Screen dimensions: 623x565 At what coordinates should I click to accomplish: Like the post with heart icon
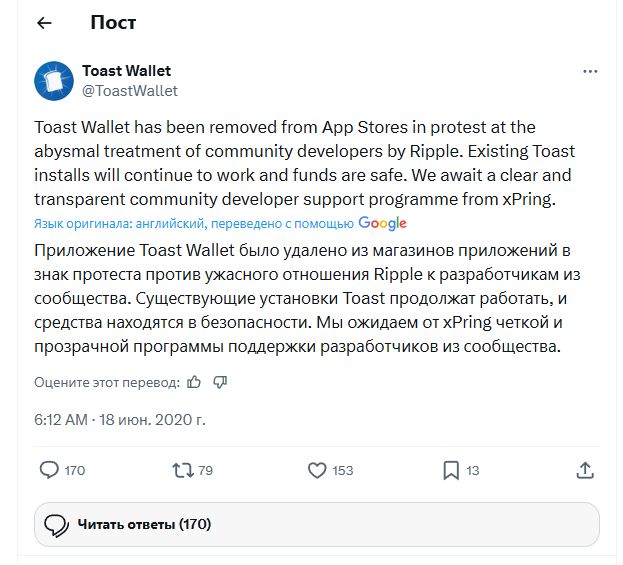(317, 470)
